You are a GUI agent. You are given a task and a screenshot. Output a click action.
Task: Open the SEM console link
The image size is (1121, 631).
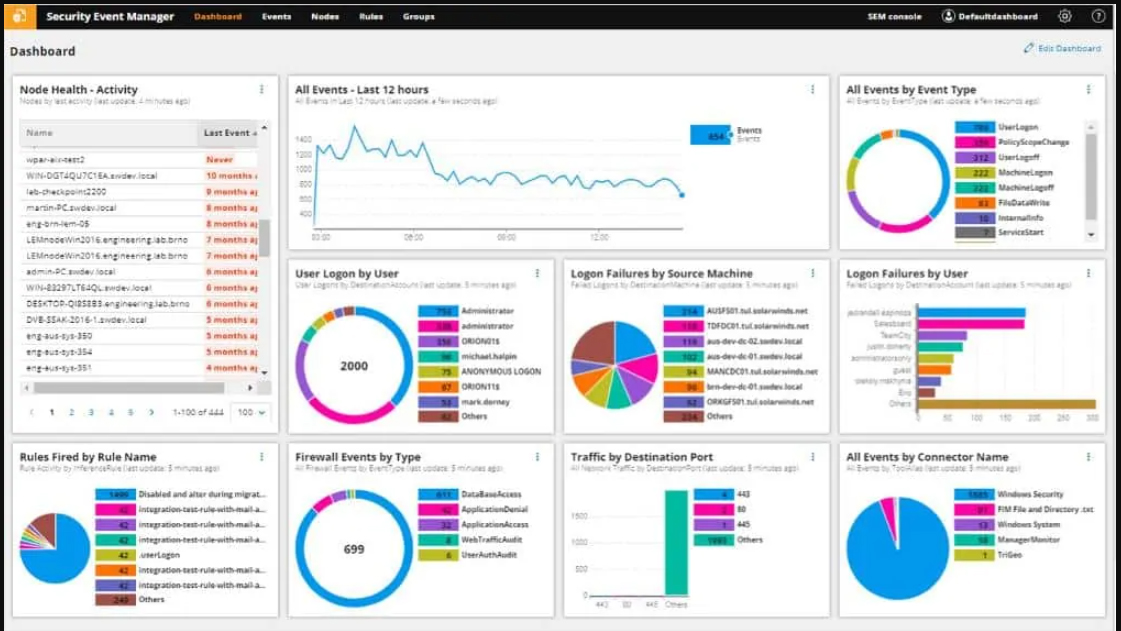(x=894, y=16)
